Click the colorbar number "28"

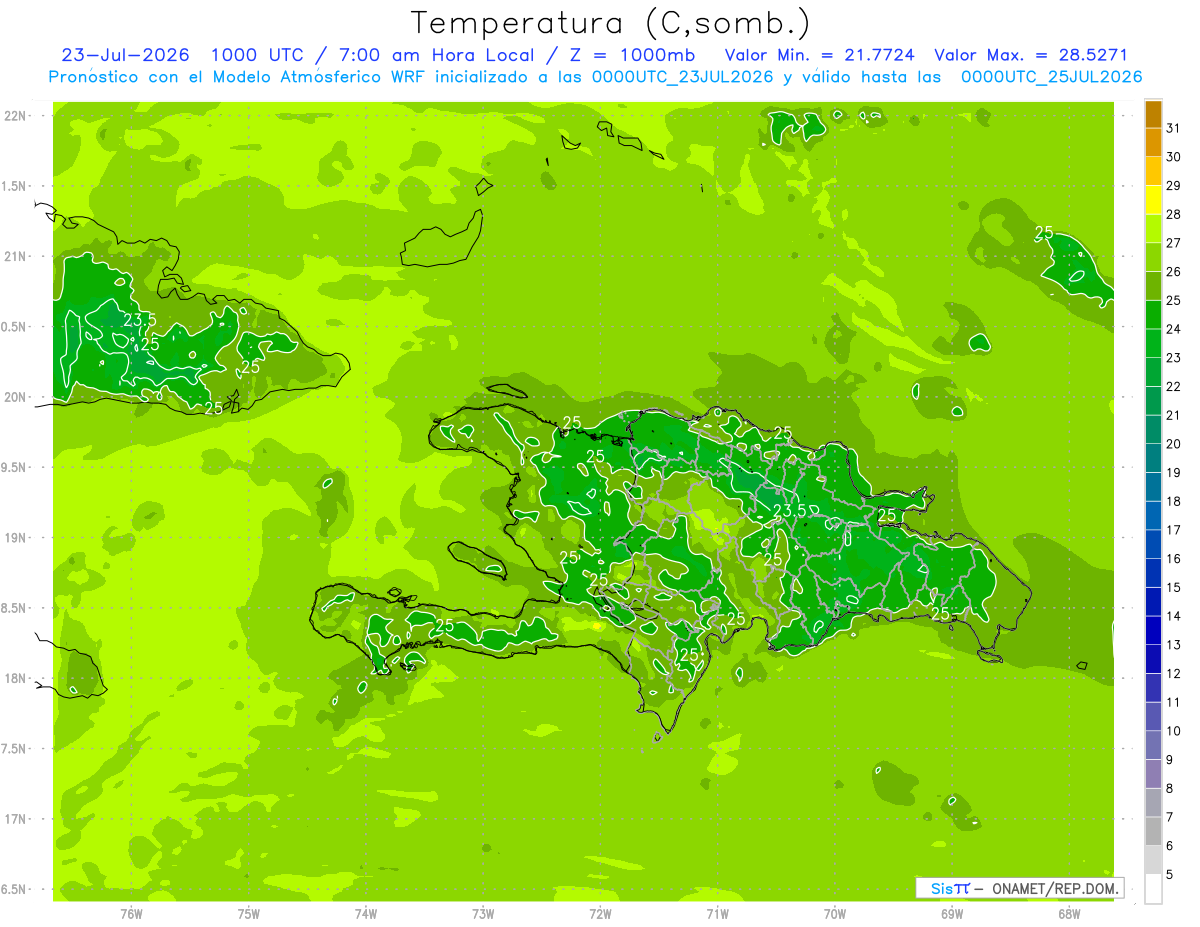[1173, 214]
